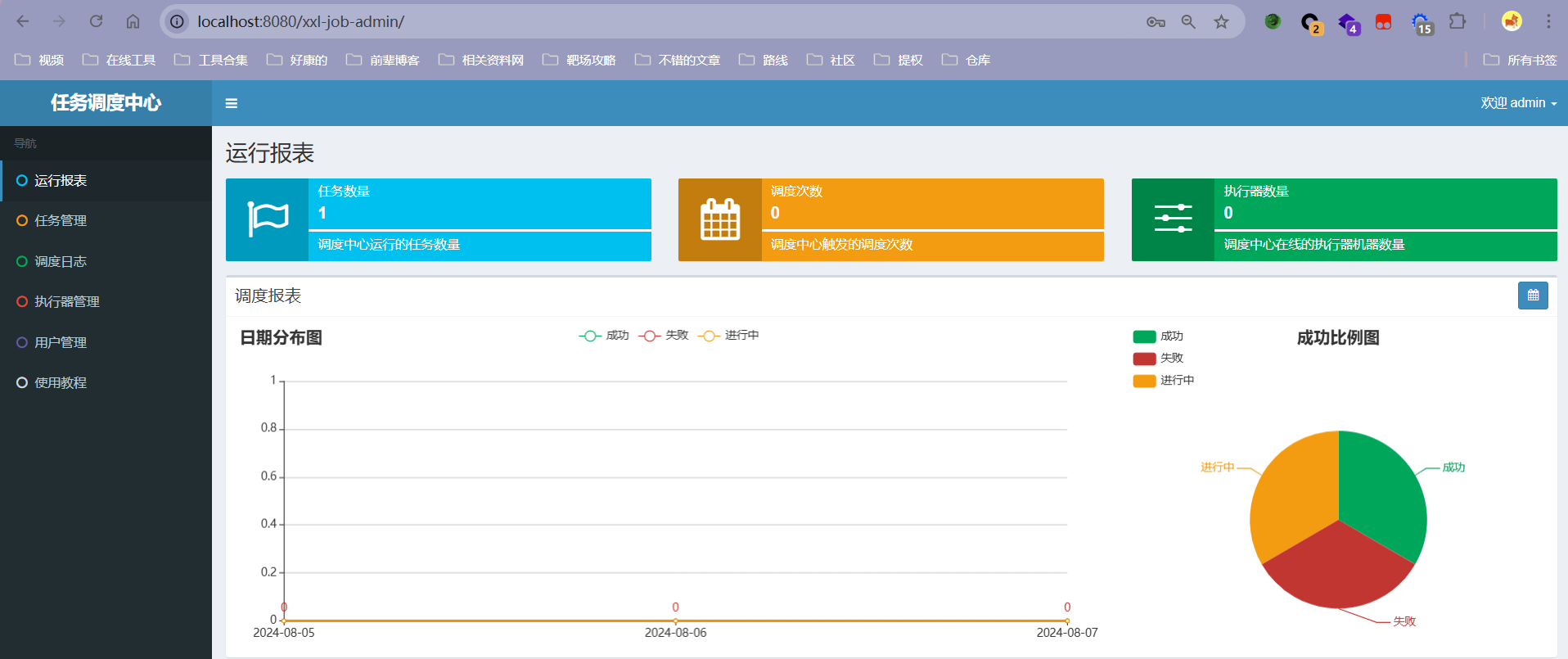Click the 调度中心运行的任务数量 description text

tap(389, 245)
